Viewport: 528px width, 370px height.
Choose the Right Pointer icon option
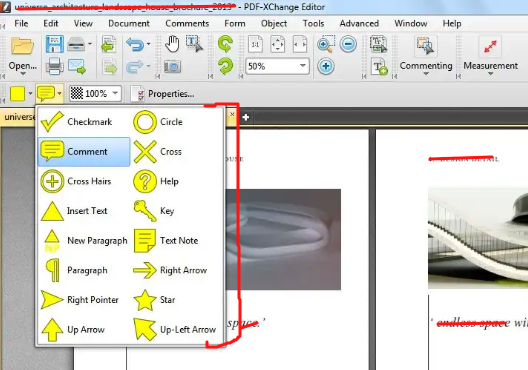tap(84, 300)
